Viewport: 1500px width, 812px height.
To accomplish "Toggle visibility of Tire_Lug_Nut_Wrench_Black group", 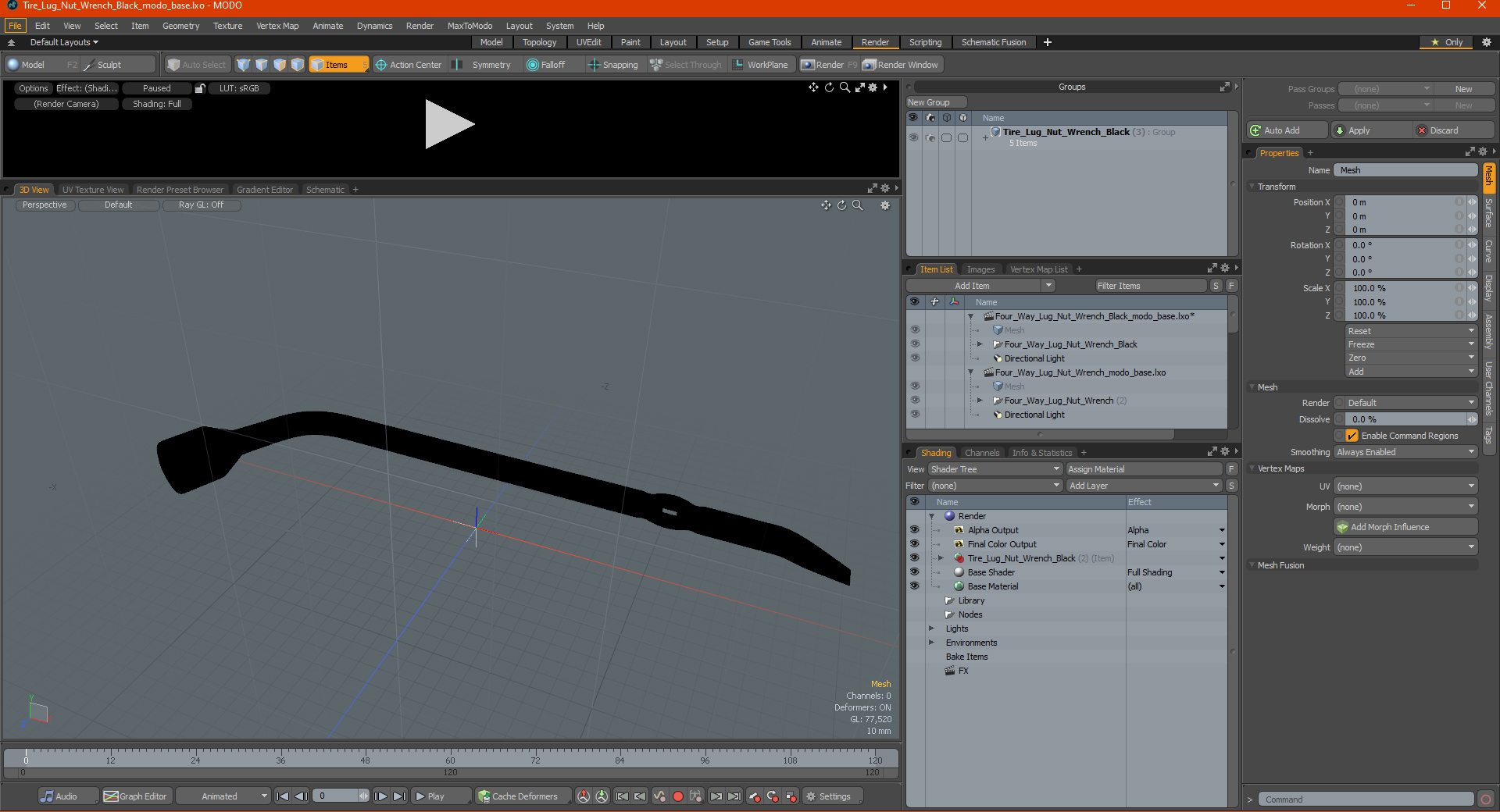I will point(913,137).
